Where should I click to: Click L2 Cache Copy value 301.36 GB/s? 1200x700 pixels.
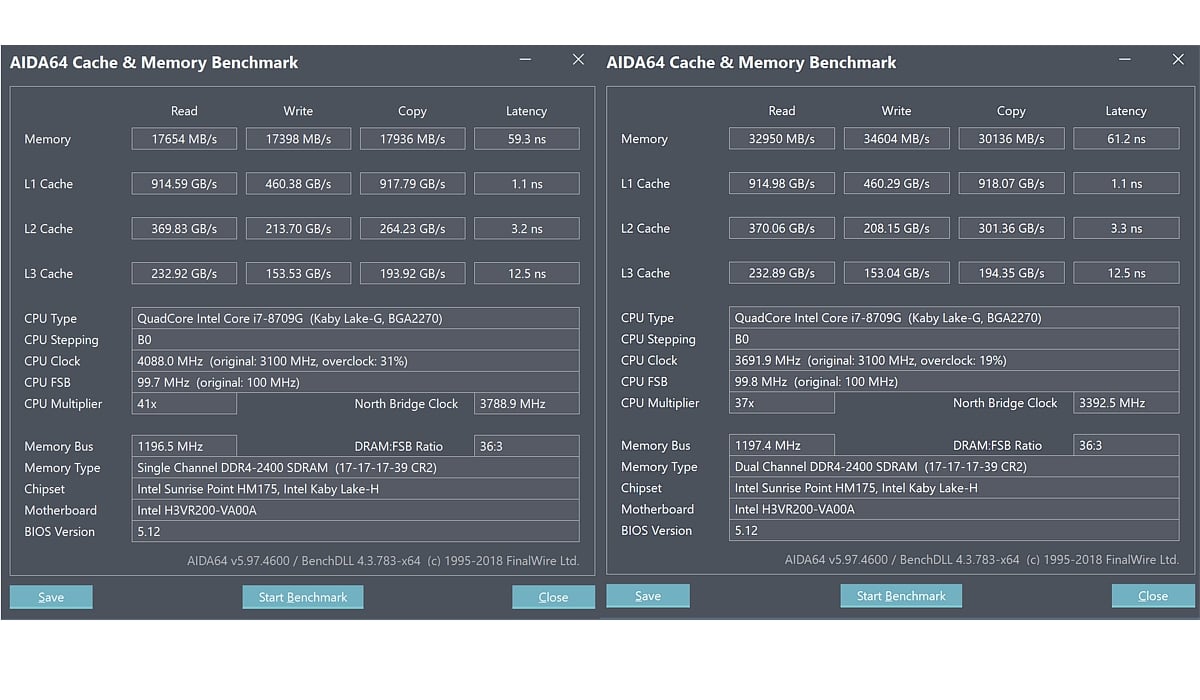point(1011,228)
